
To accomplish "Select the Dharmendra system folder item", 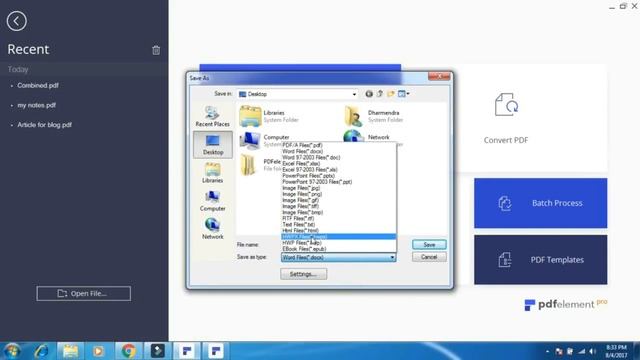I will coord(373,116).
